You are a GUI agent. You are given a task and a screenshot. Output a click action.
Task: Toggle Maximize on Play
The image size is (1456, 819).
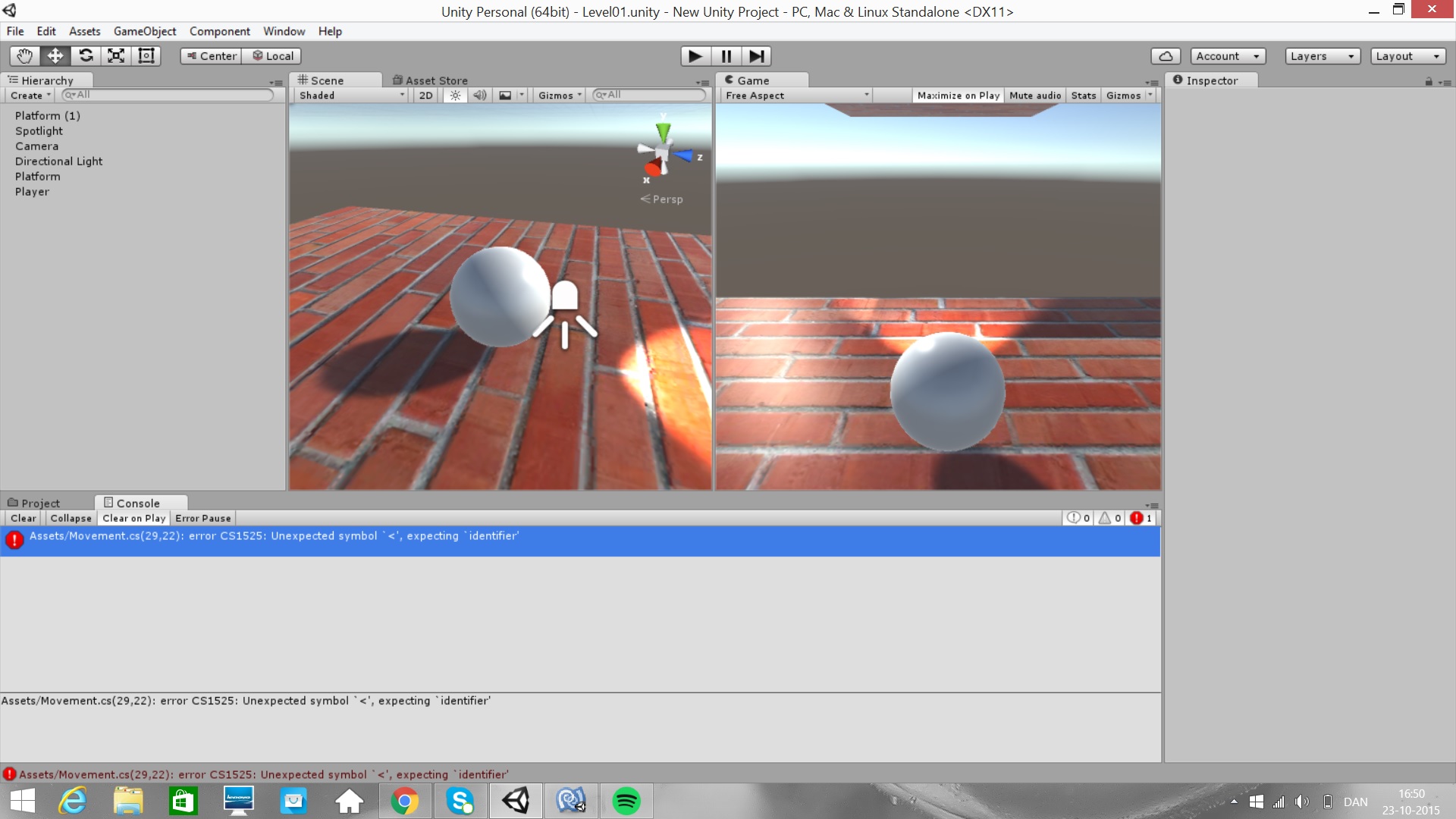(x=958, y=96)
